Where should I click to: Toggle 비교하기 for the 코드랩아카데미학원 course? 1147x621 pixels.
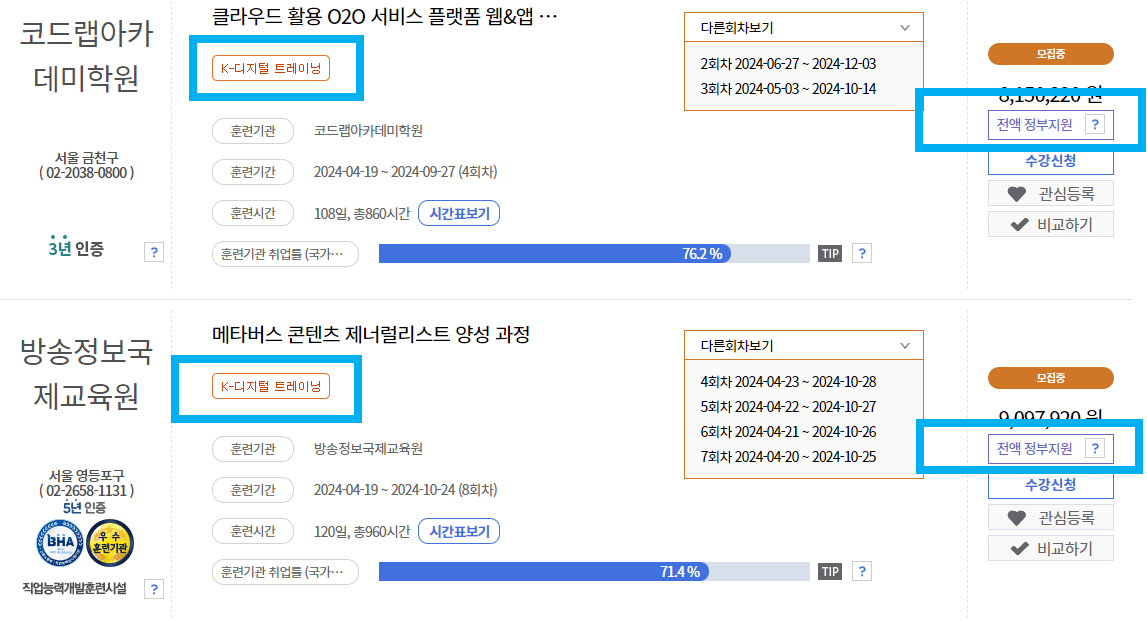[1050, 224]
